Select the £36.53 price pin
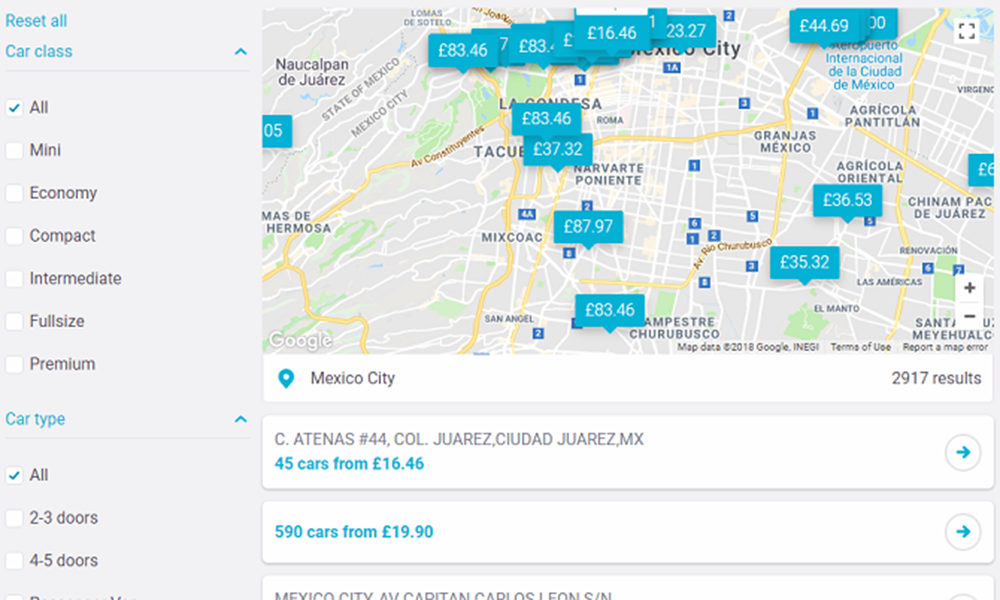 (x=847, y=200)
